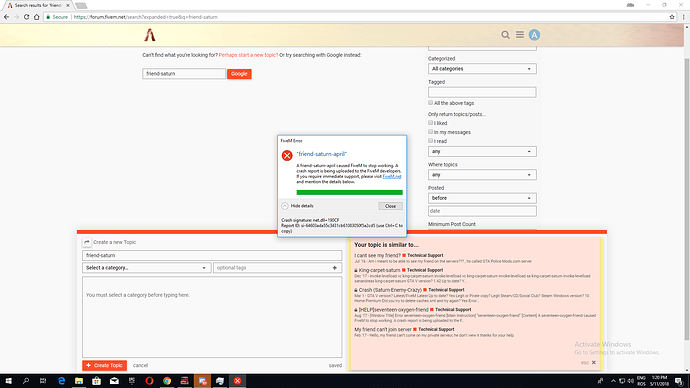Open the Posted 'before' dropdown
The height and width of the screenshot is (388, 690).
click(482, 198)
